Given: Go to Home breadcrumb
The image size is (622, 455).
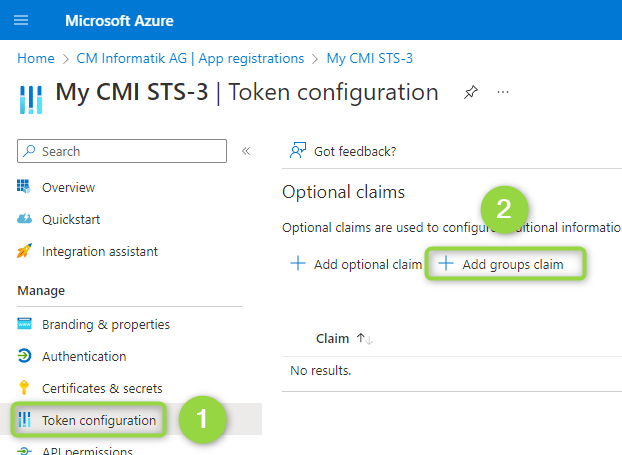Looking at the screenshot, I should (x=36, y=58).
